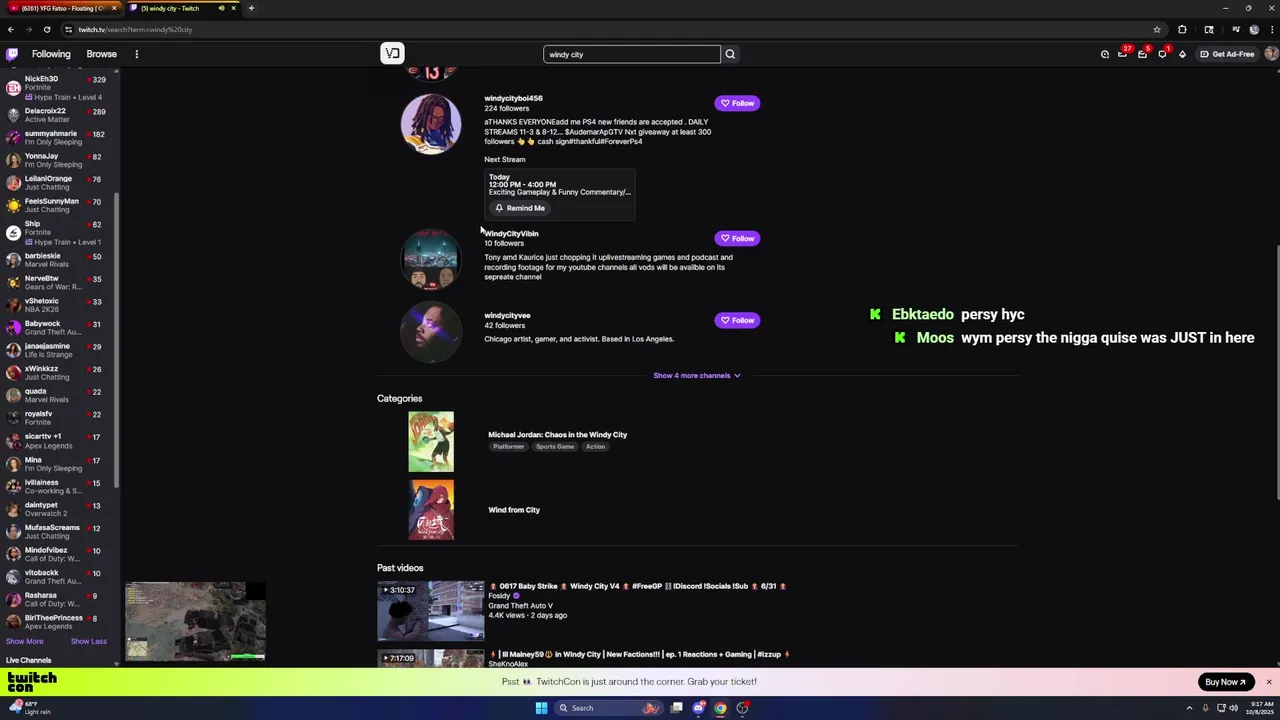Click the browser back arrow
This screenshot has height=720, width=1280.
pyautogui.click(x=11, y=29)
